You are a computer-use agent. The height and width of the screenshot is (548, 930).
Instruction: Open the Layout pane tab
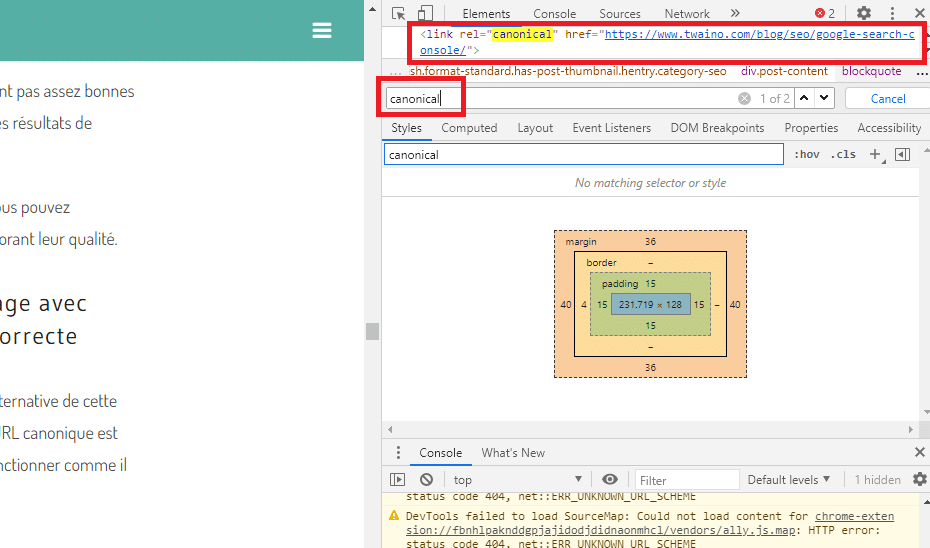click(x=535, y=128)
